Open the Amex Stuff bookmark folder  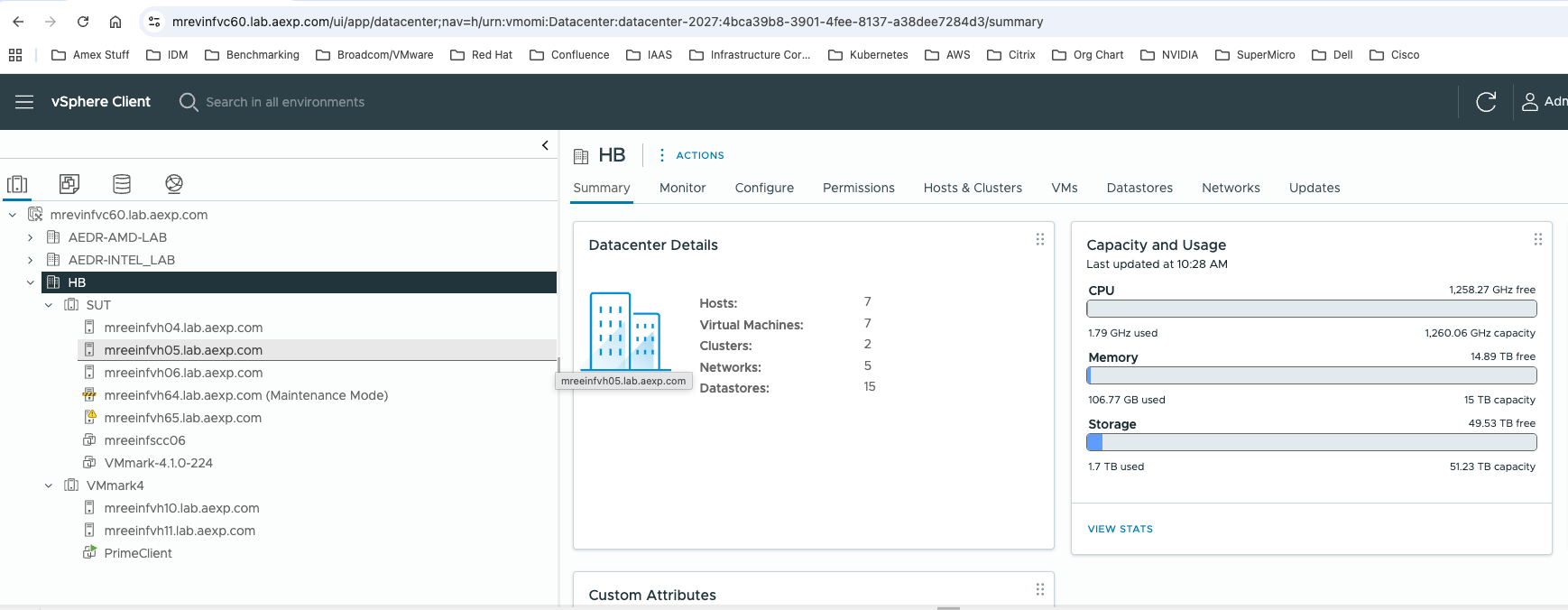(90, 55)
